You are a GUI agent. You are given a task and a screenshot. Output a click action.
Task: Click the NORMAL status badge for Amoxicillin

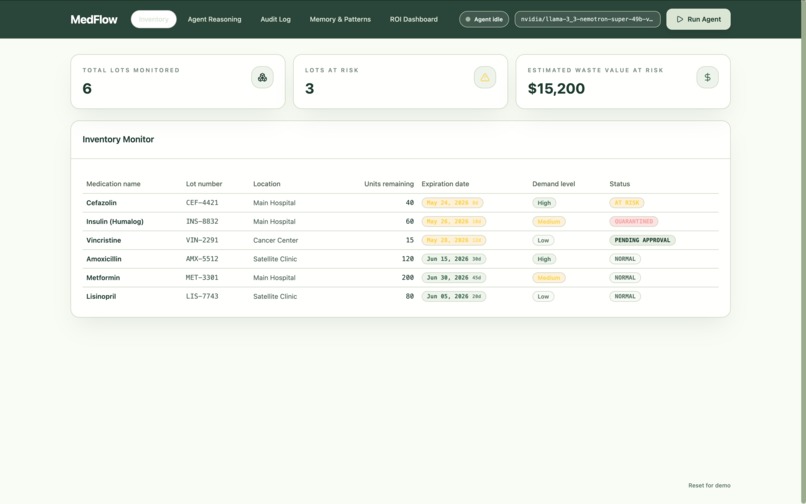click(x=625, y=259)
